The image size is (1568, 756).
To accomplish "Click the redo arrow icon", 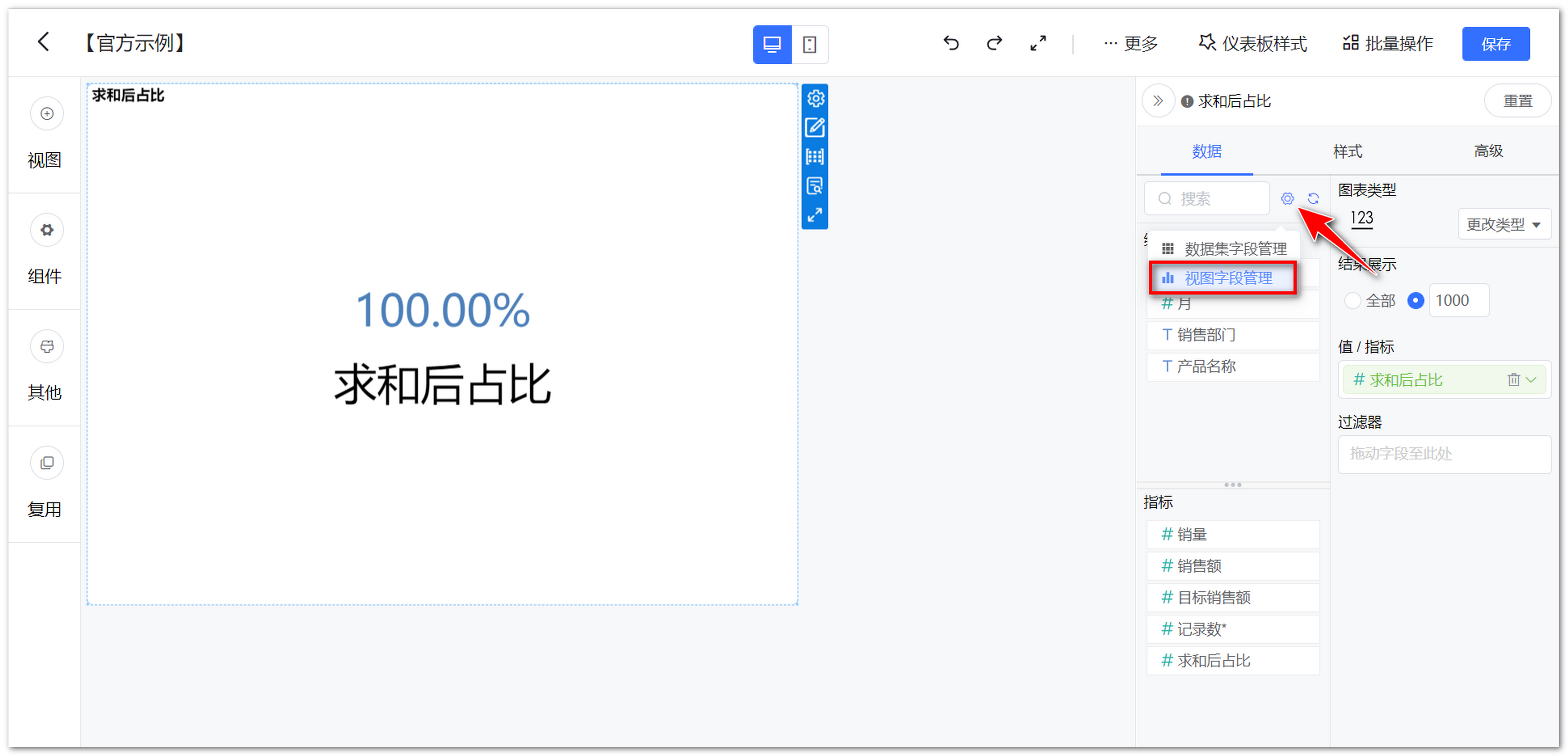I will coord(994,43).
